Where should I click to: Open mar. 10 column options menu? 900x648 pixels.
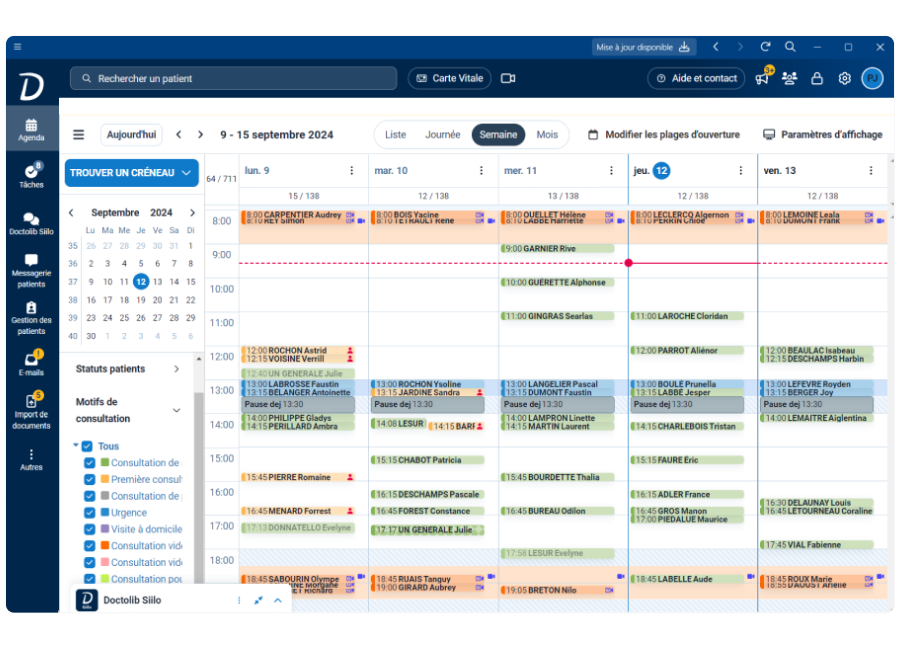click(482, 170)
